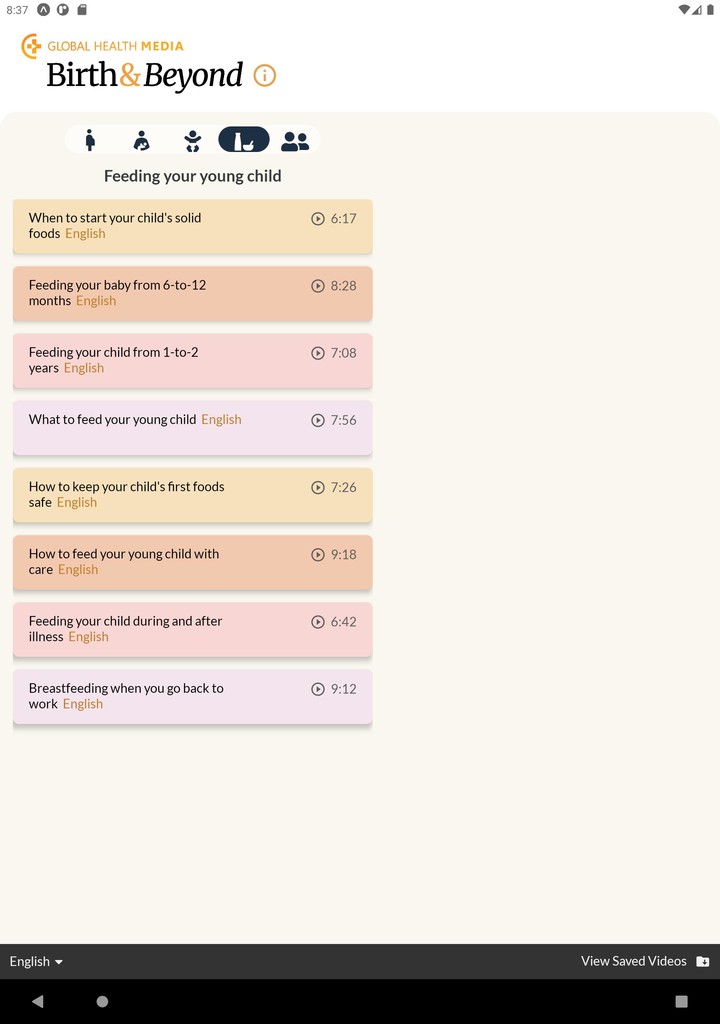Tap play icon for solid foods video
This screenshot has height=1024, width=720.
pos(318,219)
